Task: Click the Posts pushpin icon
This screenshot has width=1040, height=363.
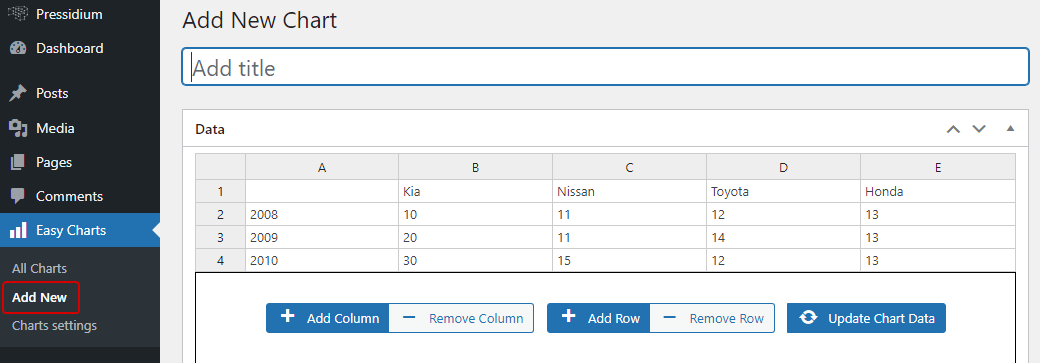Action: (x=19, y=94)
